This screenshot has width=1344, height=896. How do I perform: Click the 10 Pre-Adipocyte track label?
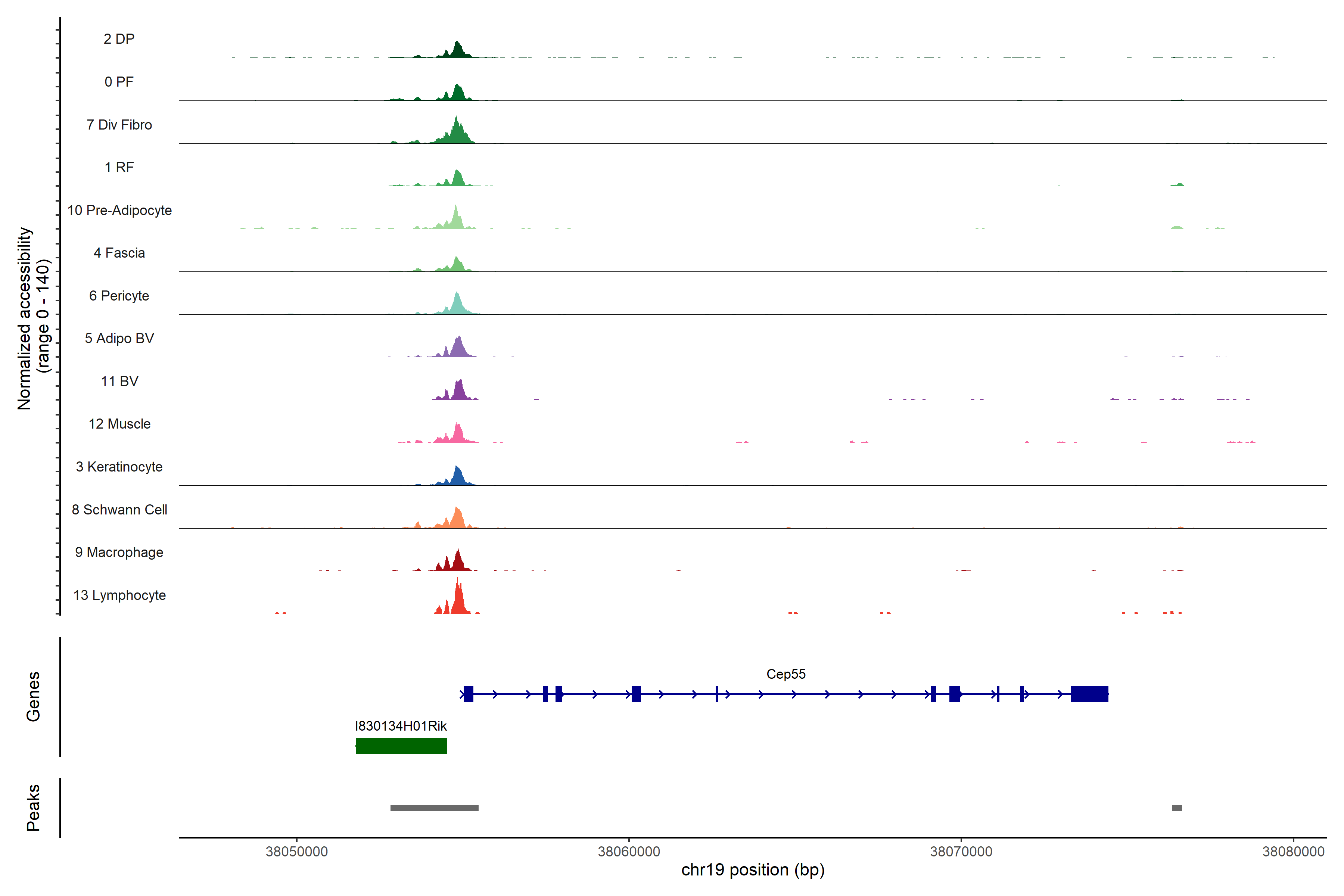(x=119, y=210)
